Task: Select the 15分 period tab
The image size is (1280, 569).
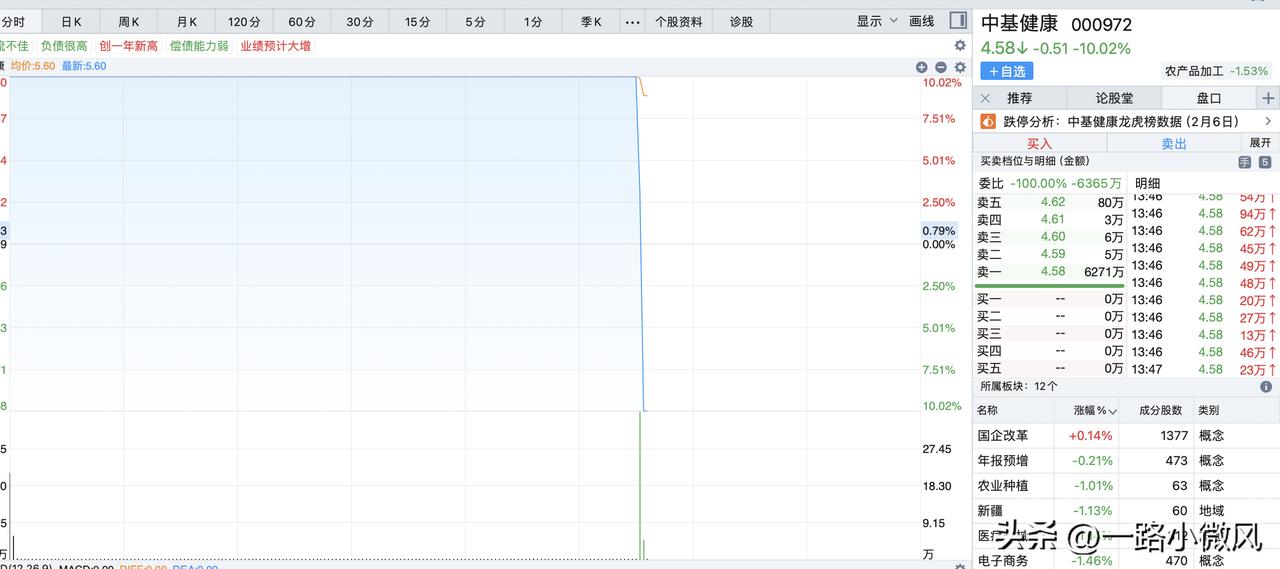Action: [x=418, y=21]
